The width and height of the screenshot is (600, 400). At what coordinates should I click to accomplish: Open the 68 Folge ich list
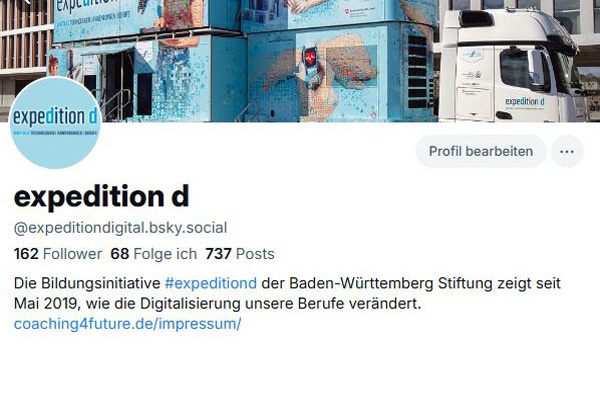click(153, 254)
